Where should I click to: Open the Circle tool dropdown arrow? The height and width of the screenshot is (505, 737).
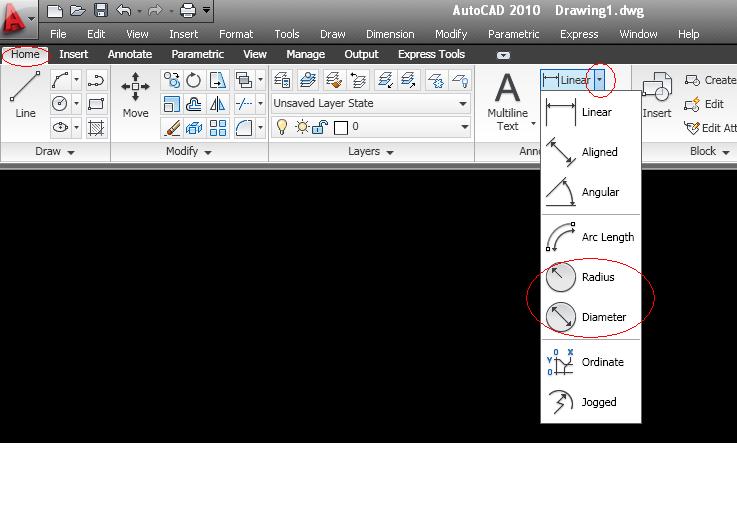[76, 103]
